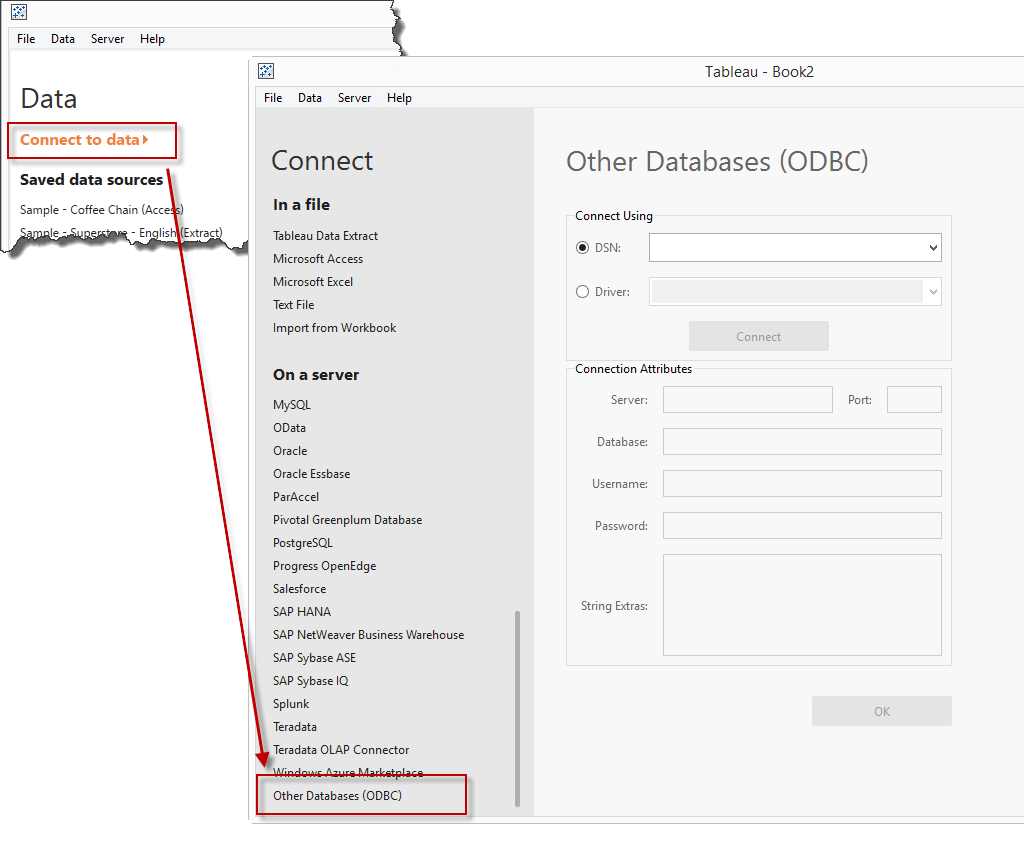
Task: Open the Data menu in the Book2 window
Action: pos(310,98)
